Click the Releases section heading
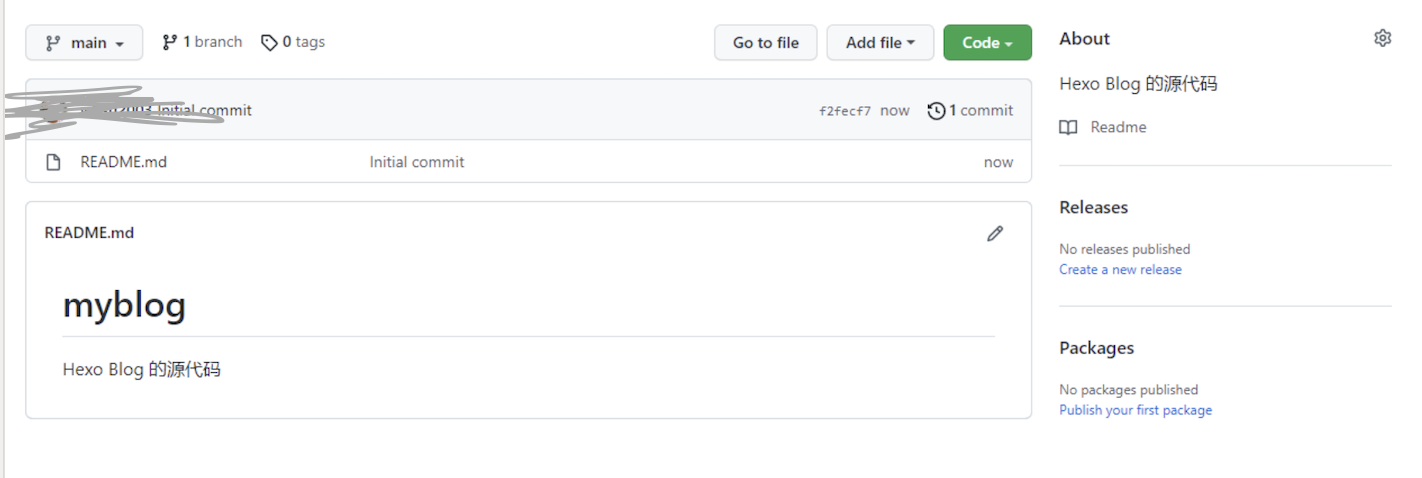 coord(1093,207)
